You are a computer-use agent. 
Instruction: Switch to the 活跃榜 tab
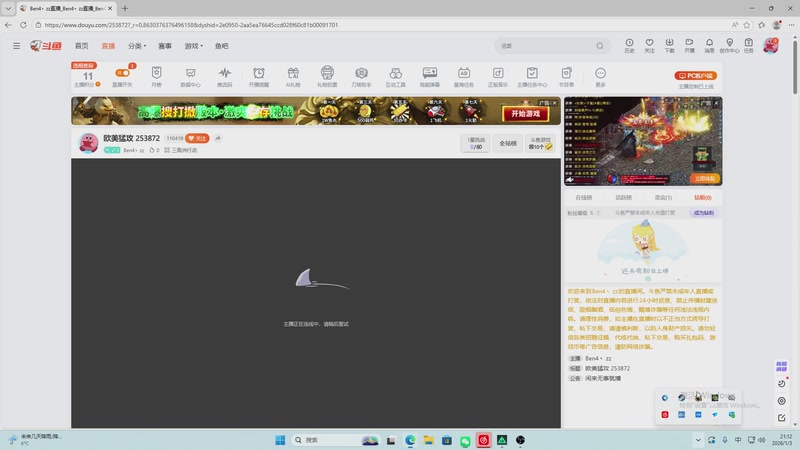click(x=623, y=197)
